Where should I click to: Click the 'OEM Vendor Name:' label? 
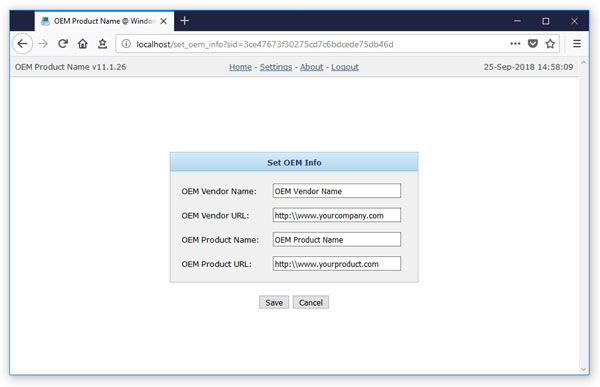pos(219,191)
